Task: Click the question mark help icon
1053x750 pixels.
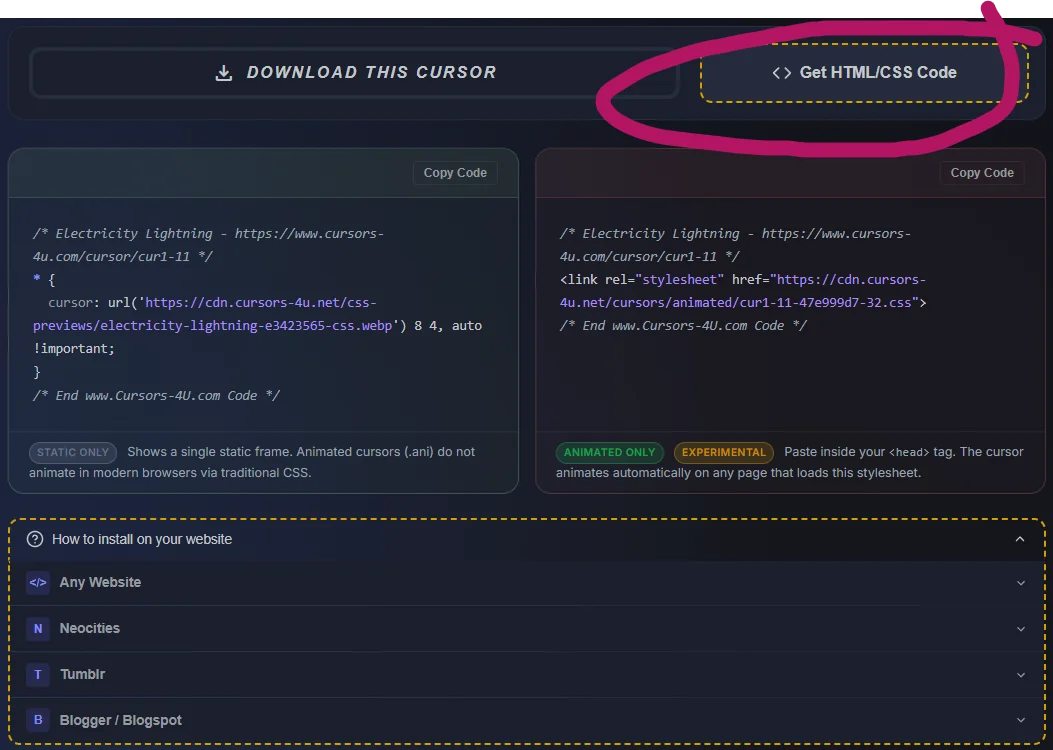Action: point(35,539)
